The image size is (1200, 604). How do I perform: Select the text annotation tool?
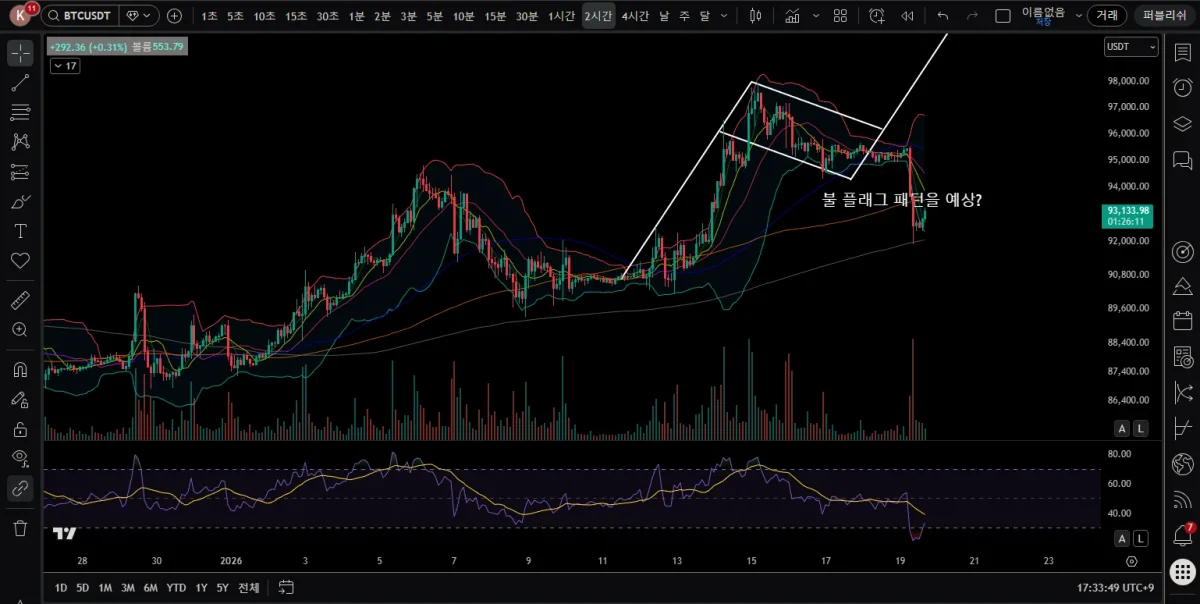pyautogui.click(x=20, y=231)
